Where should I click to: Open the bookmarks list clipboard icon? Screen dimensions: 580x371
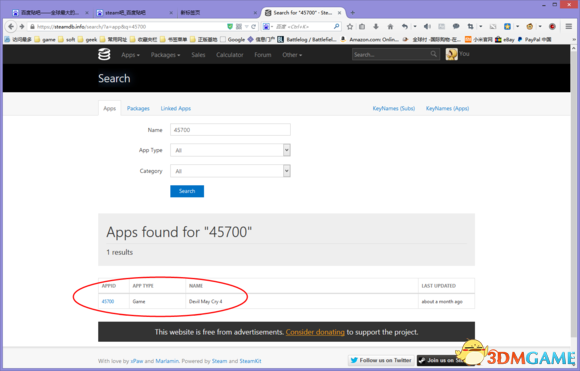click(x=362, y=26)
